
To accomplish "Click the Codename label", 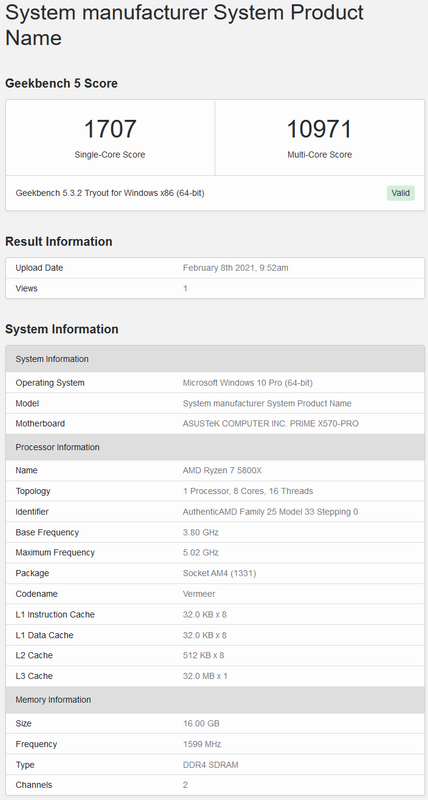I will [37, 594].
